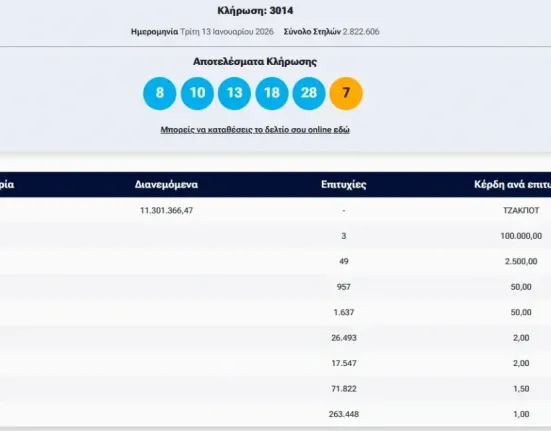The width and height of the screenshot is (551, 431).
Task: Select total columns value 2.822.606
Action: (x=361, y=32)
